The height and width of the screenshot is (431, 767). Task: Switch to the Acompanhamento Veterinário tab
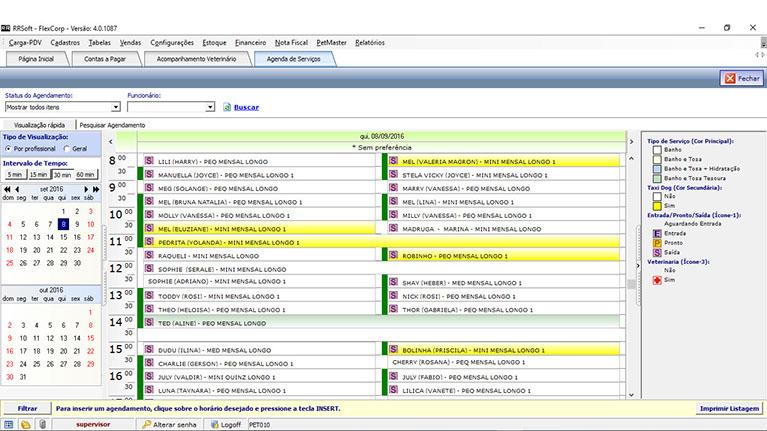196,60
